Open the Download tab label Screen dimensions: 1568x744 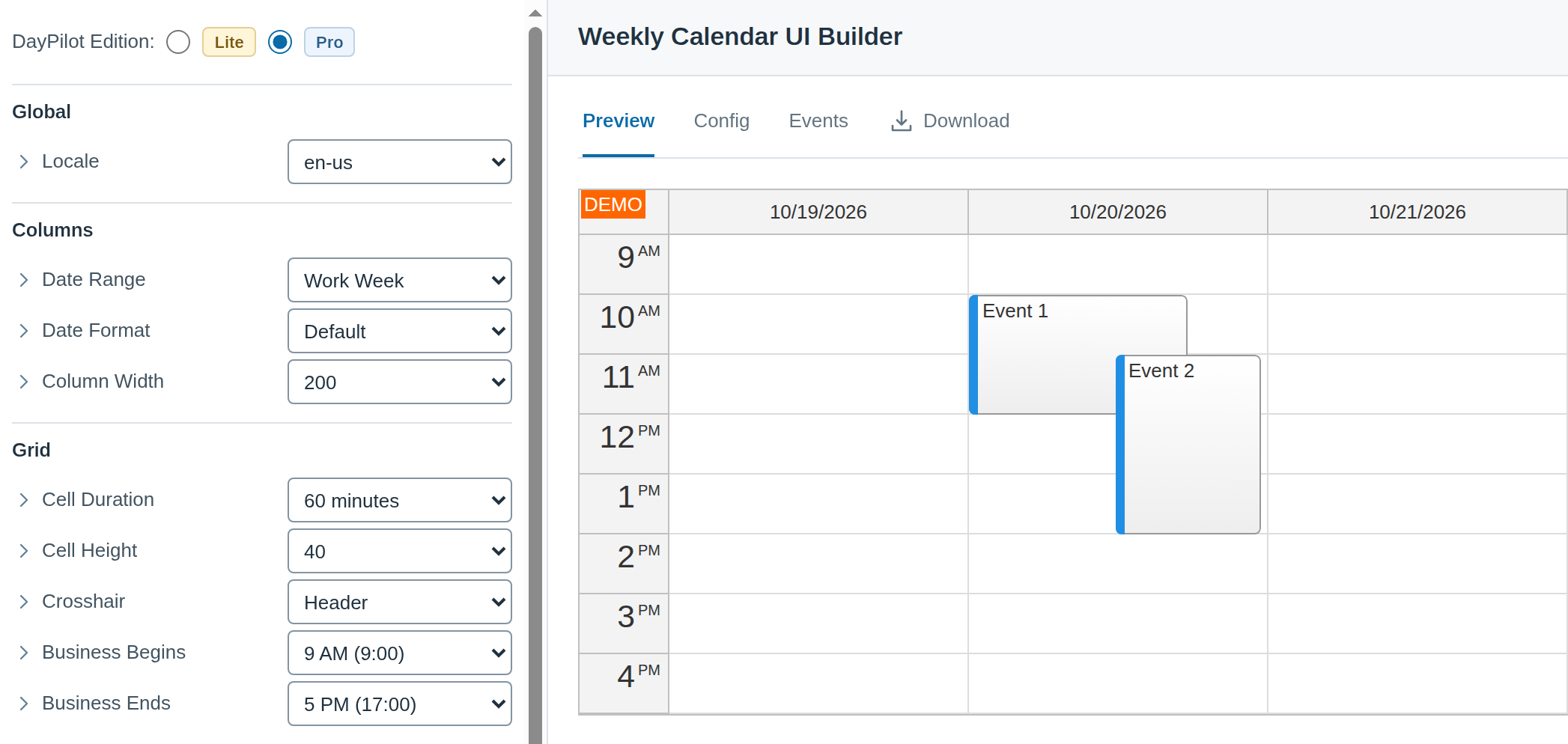(966, 121)
